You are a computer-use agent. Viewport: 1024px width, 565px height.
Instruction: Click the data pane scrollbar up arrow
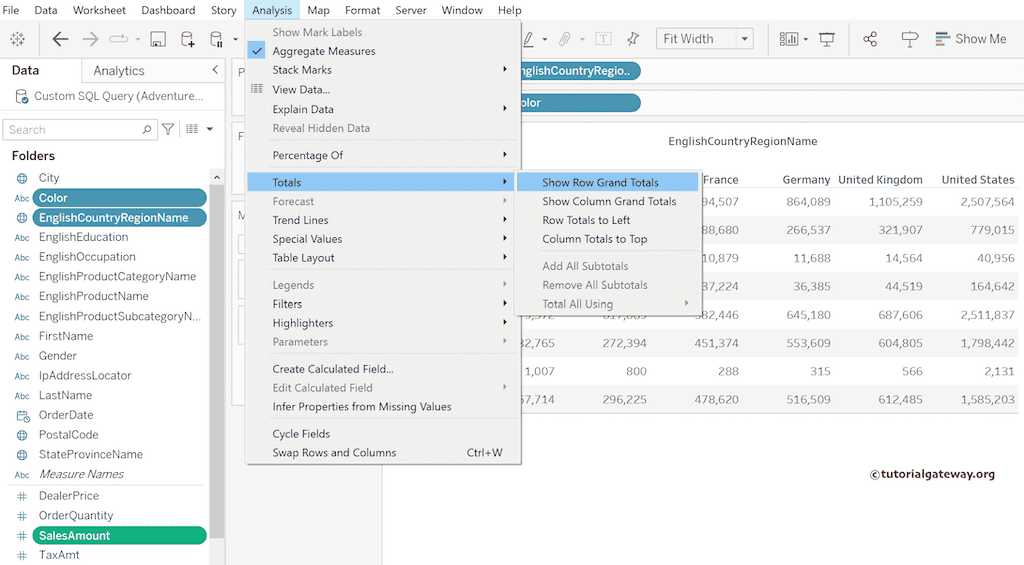click(x=217, y=177)
